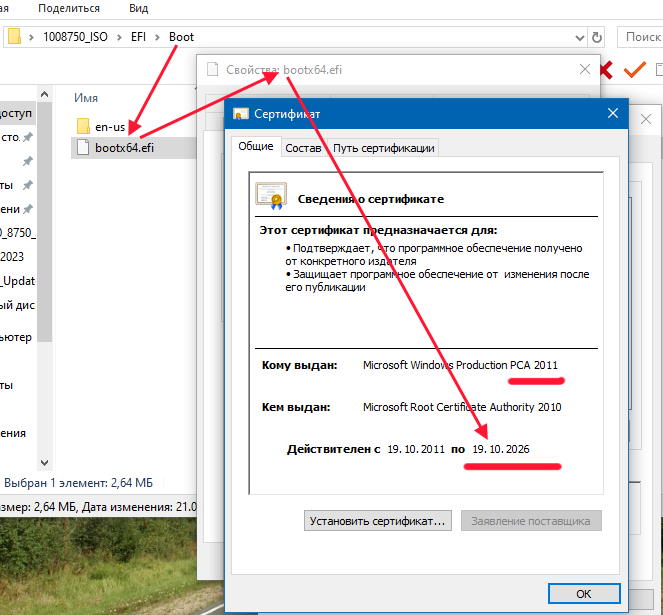Viewport: 663px width, 615px height.
Task: Click Microsoft Root Certificate Authority 2010 text
Action: click(462, 407)
